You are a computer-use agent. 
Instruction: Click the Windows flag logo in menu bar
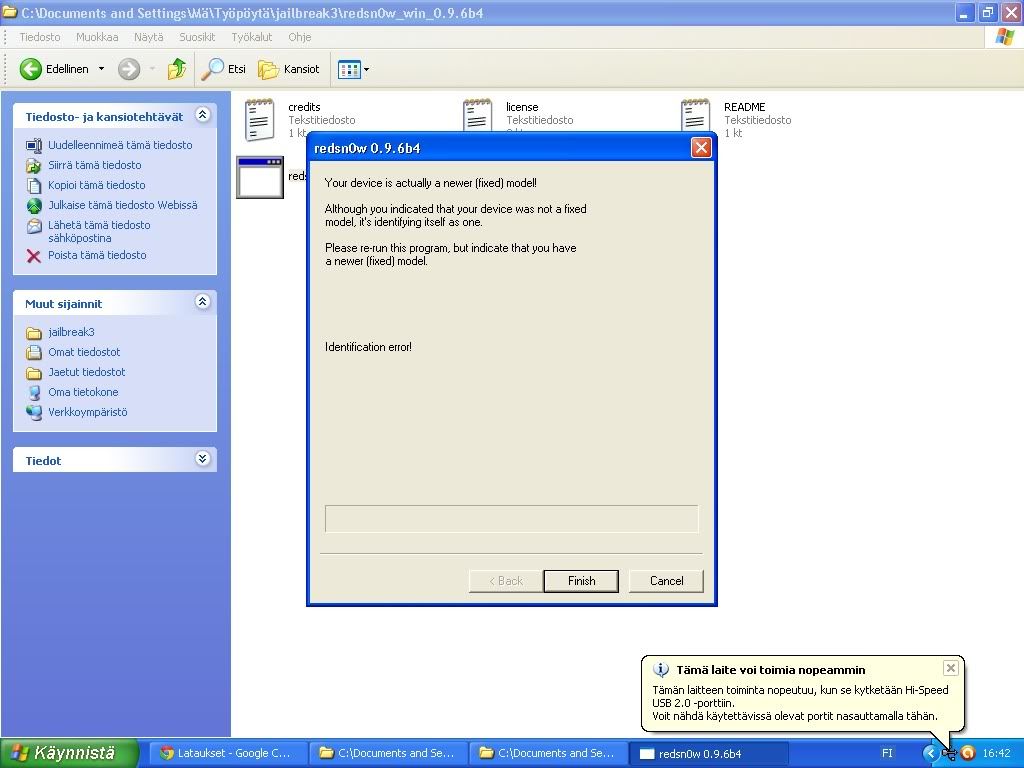coord(1004,37)
